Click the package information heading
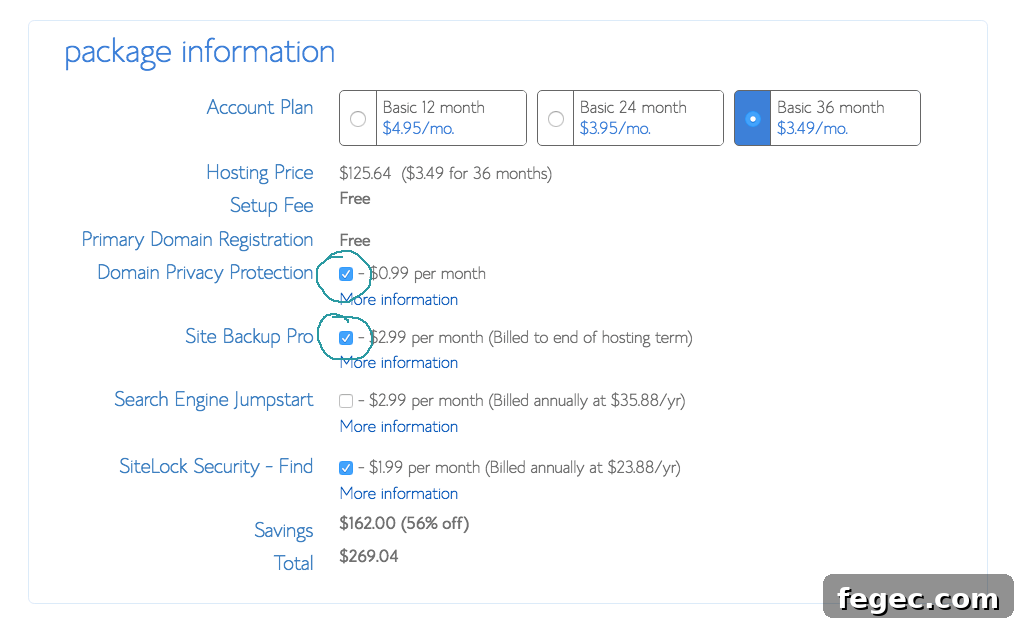The width and height of the screenshot is (1015, 625). pos(199,52)
